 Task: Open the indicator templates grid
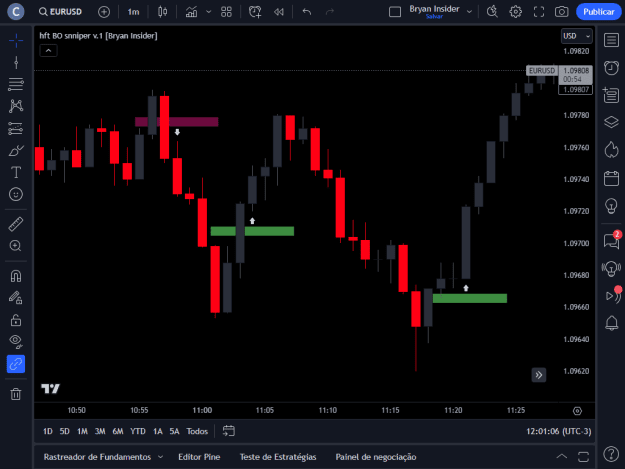pyautogui.click(x=226, y=12)
